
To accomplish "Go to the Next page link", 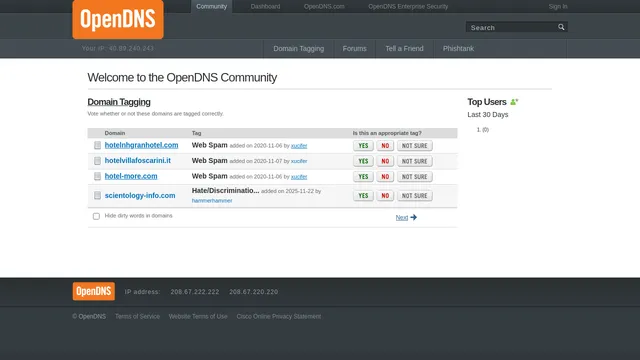I will click(x=402, y=218).
